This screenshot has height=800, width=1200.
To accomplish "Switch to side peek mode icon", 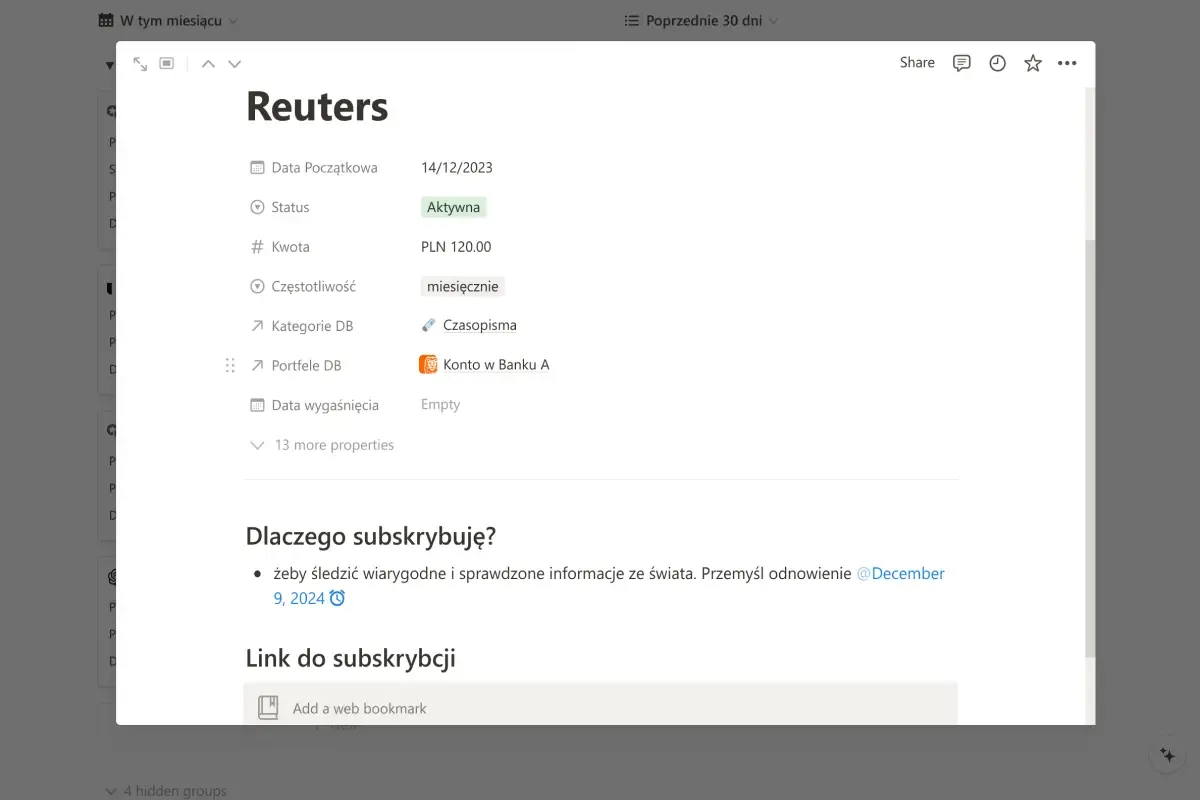I will [167, 63].
